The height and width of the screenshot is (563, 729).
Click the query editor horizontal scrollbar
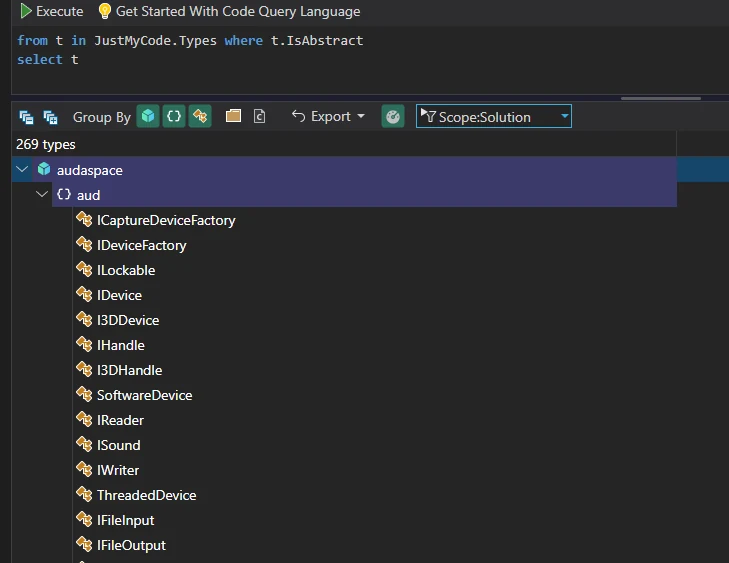pos(661,98)
